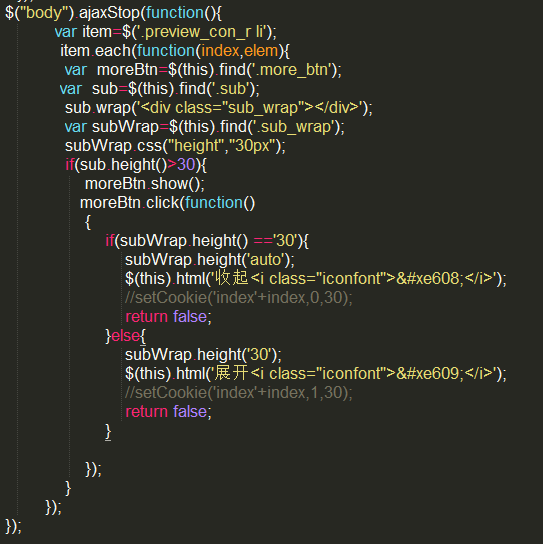
Task: Click the first return false statement
Action: click(168, 317)
